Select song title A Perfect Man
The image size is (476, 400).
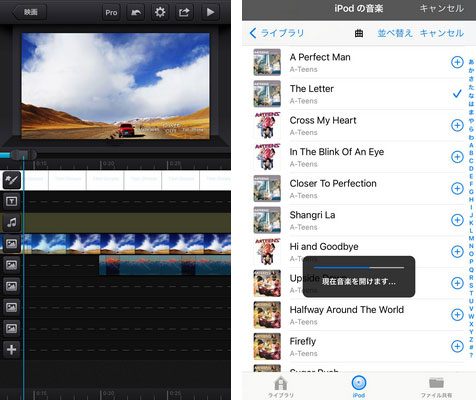coord(320,57)
